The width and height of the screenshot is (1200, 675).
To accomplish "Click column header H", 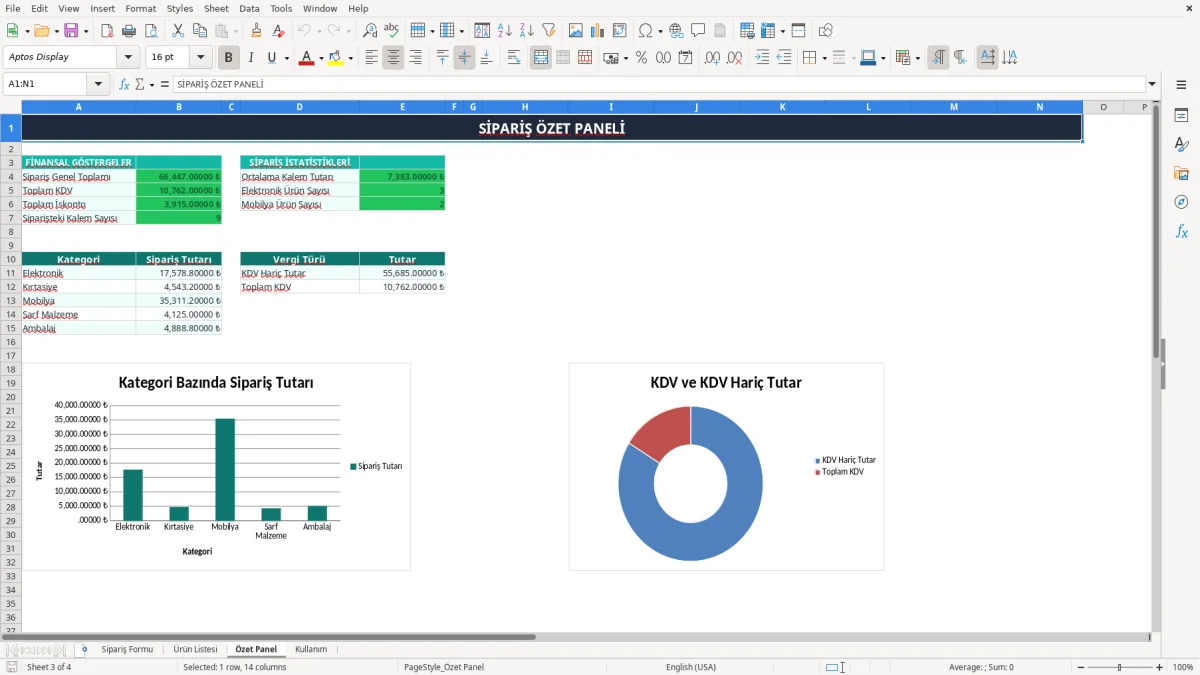I will click(x=524, y=107).
